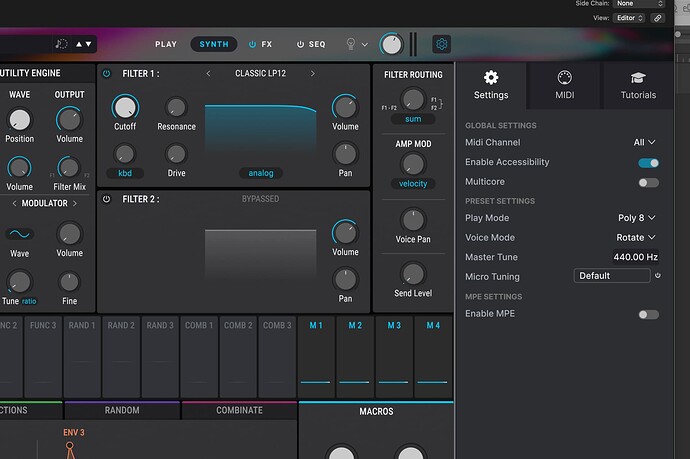Enable the MPE toggle

tap(649, 314)
